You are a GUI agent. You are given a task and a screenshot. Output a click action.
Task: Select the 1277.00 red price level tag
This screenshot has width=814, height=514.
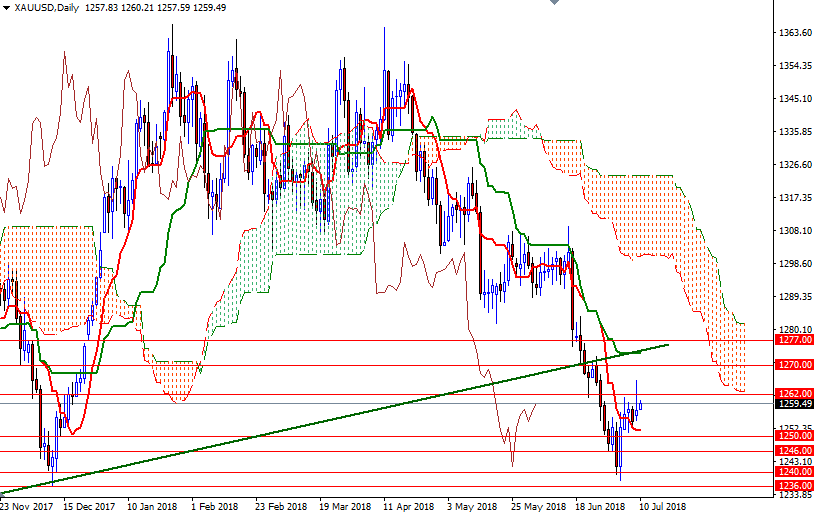(x=793, y=340)
